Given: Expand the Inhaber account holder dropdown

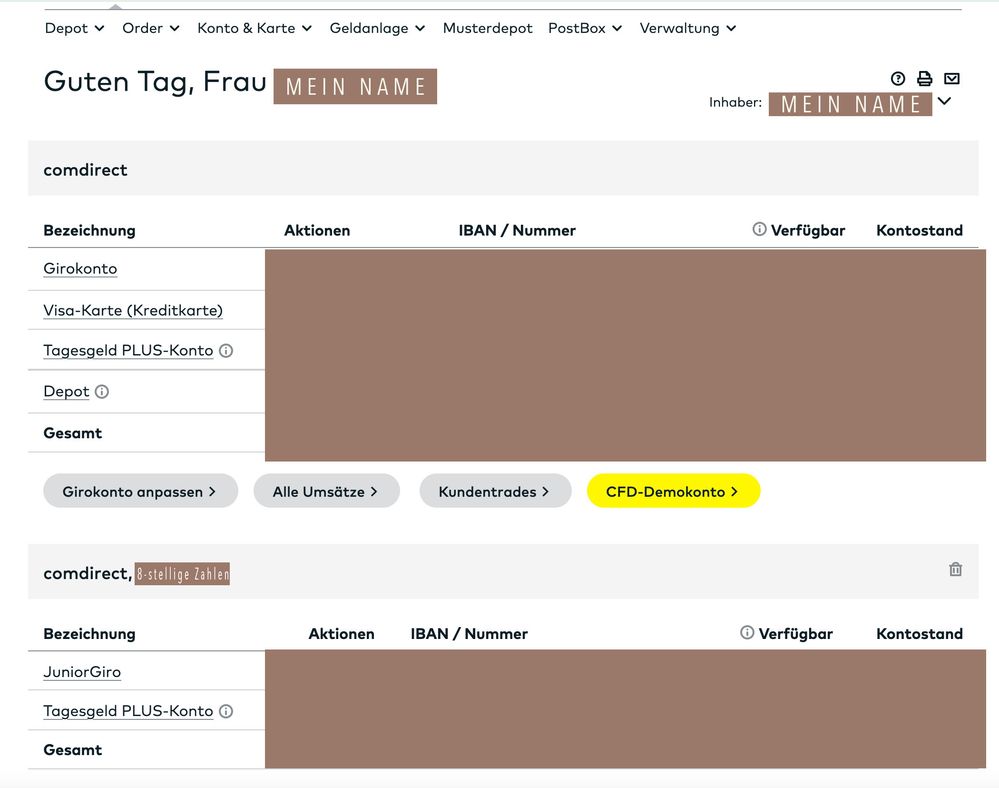Looking at the screenshot, I should pyautogui.click(x=944, y=101).
